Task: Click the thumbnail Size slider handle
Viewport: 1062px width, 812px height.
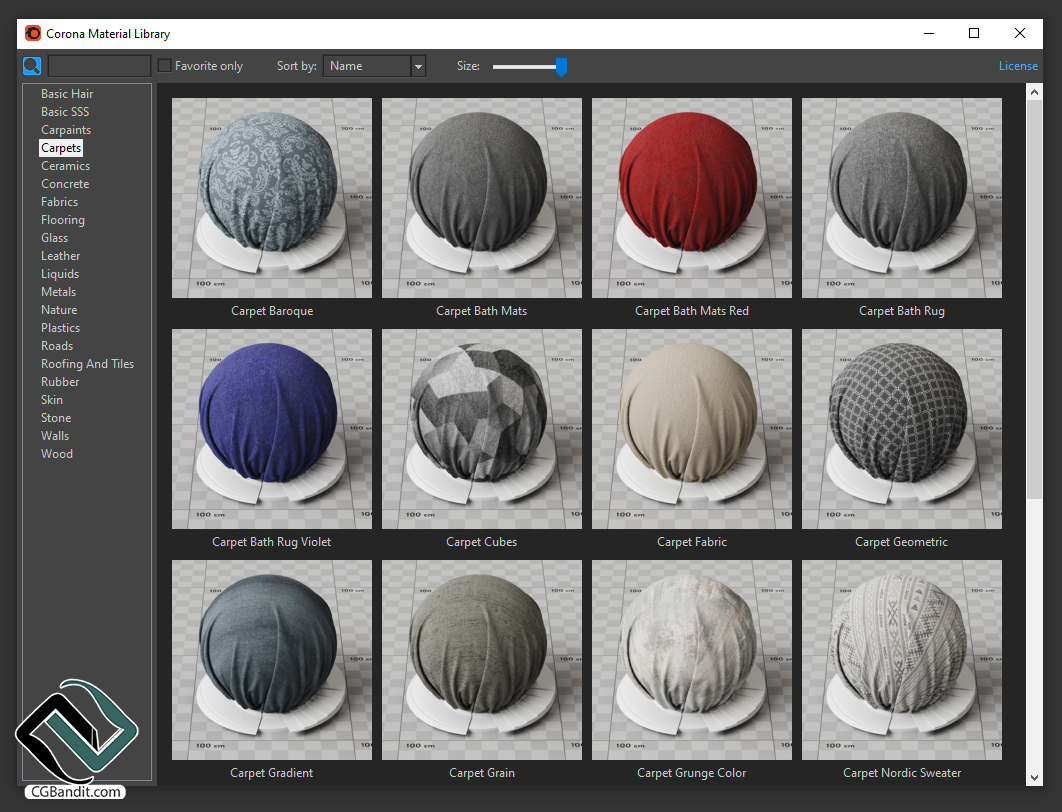Action: [561, 66]
